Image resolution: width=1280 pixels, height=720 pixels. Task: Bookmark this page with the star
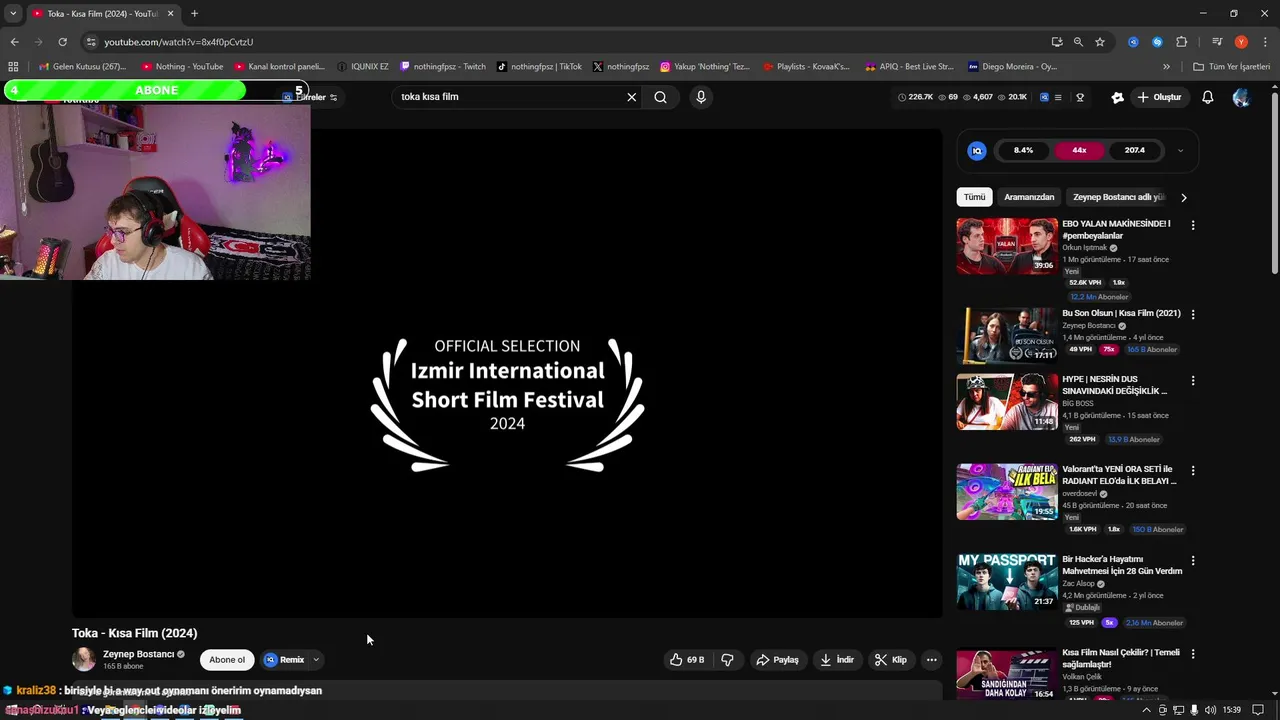[1100, 42]
